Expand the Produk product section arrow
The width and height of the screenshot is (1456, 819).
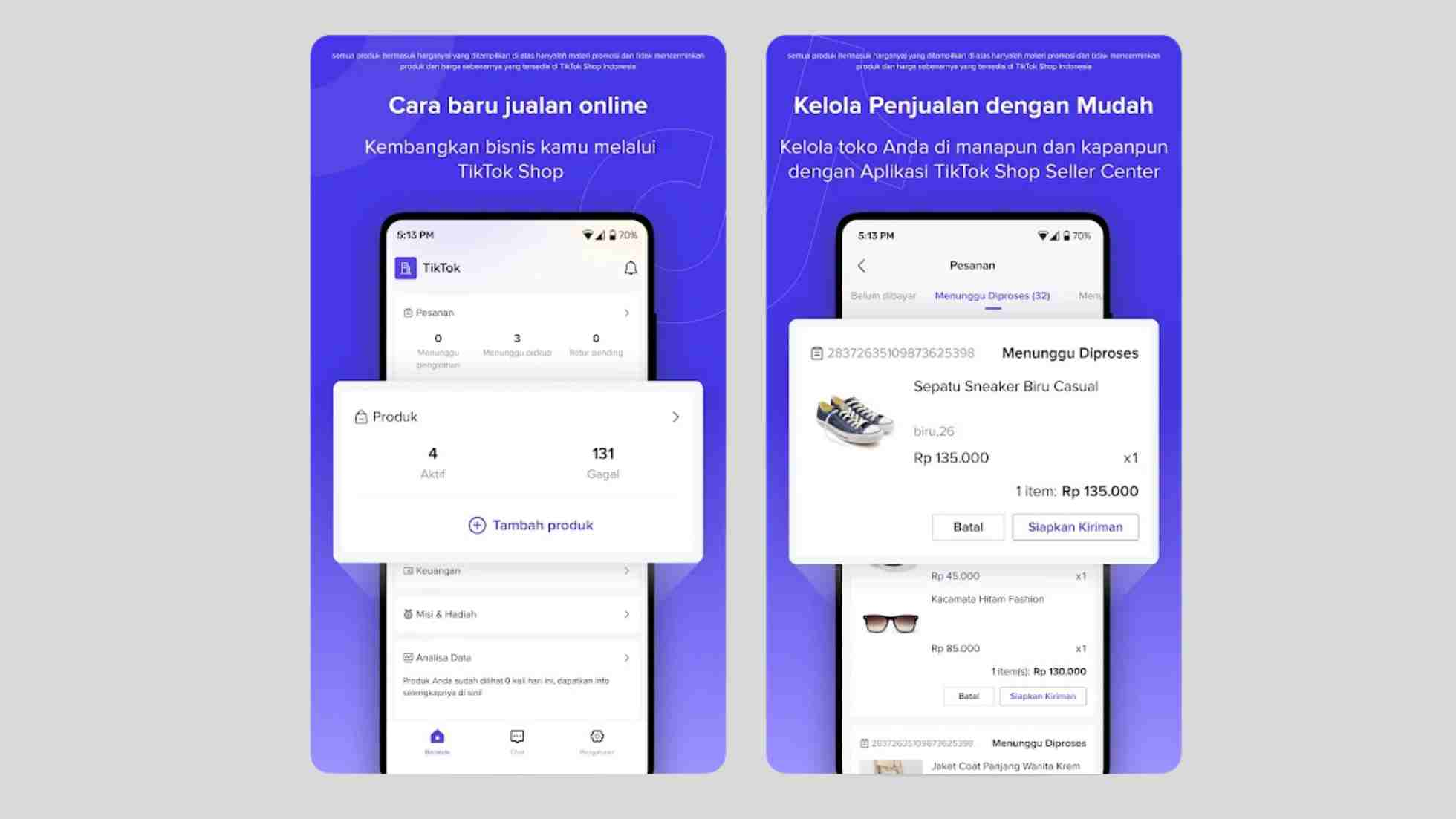coord(676,416)
